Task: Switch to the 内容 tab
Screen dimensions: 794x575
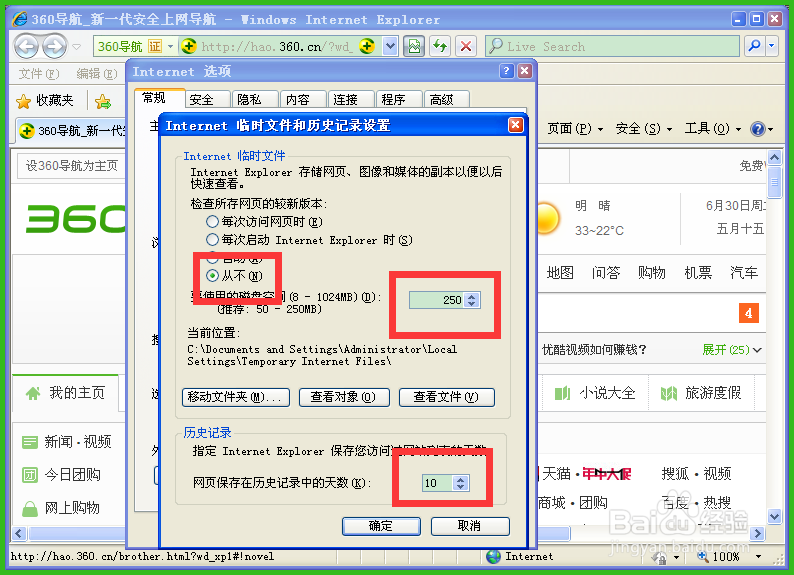Action: (304, 99)
